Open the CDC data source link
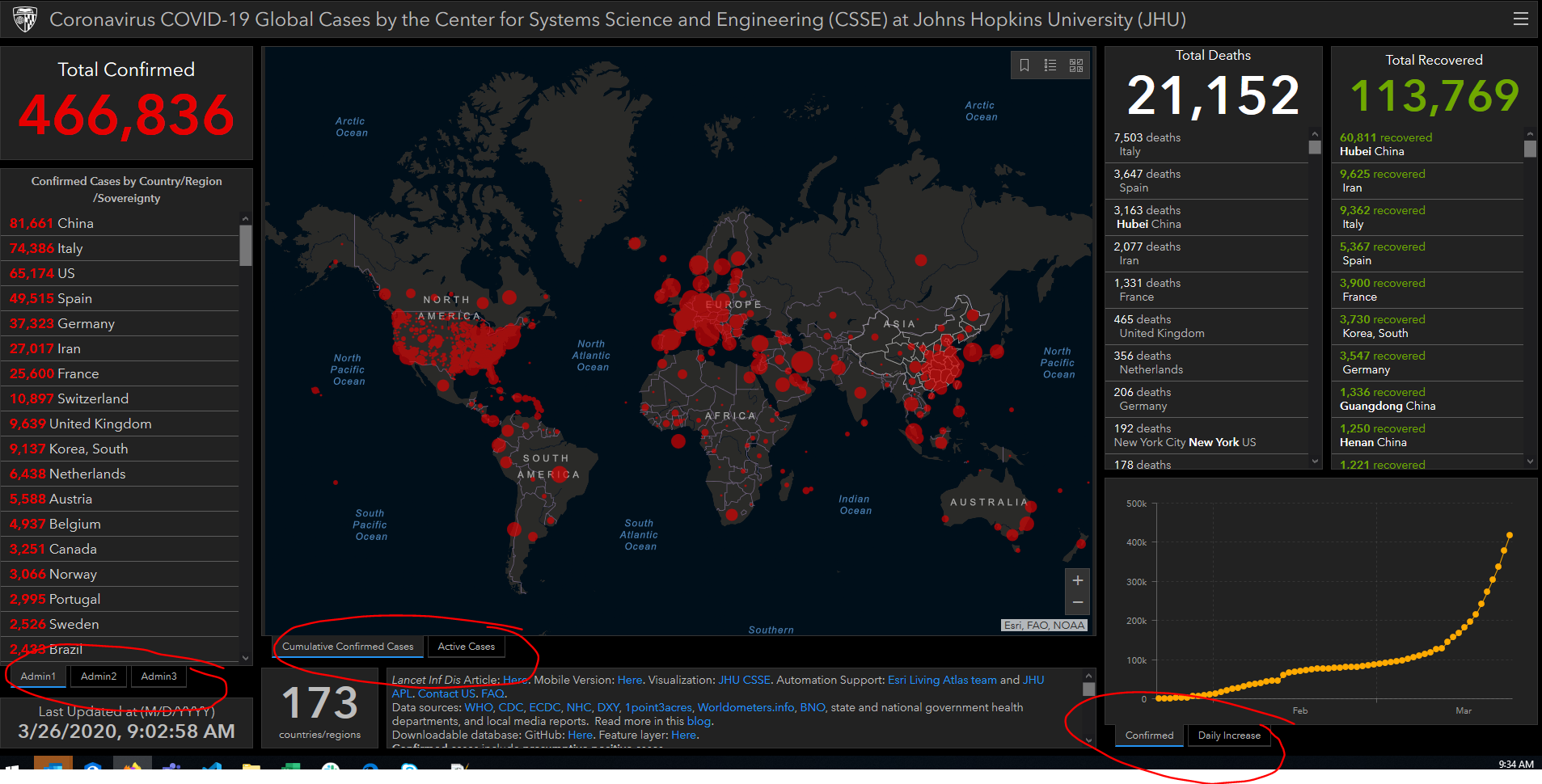This screenshot has height=784, width=1542. tap(510, 707)
